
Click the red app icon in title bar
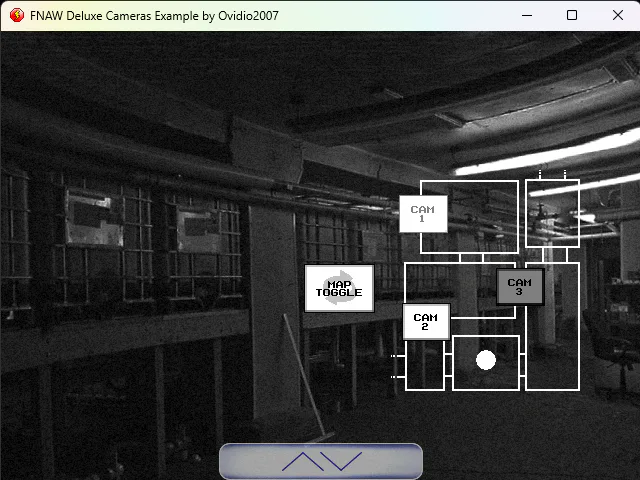[x=17, y=15]
